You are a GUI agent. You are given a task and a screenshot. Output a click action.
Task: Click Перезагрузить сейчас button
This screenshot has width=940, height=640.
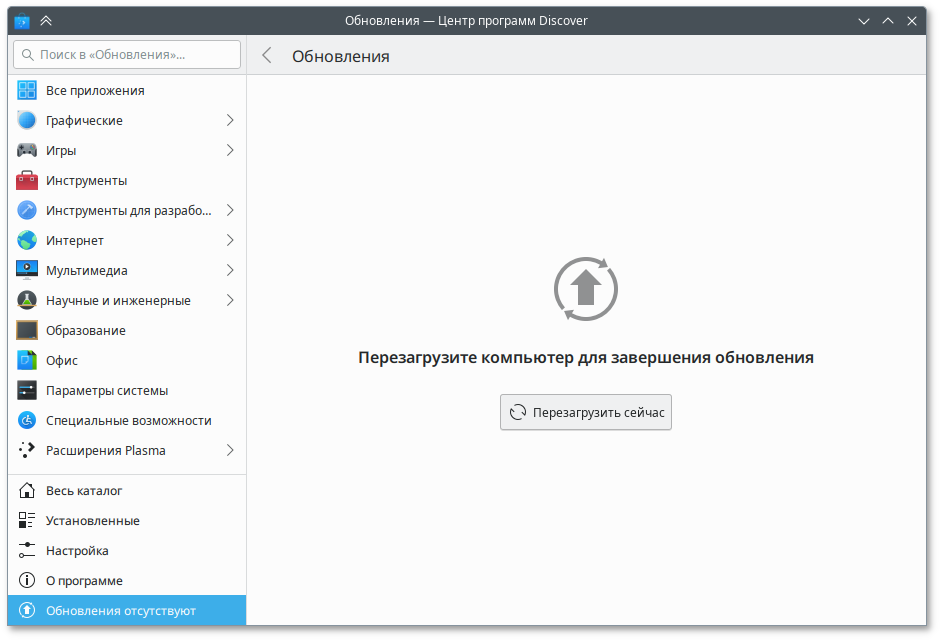coord(585,411)
